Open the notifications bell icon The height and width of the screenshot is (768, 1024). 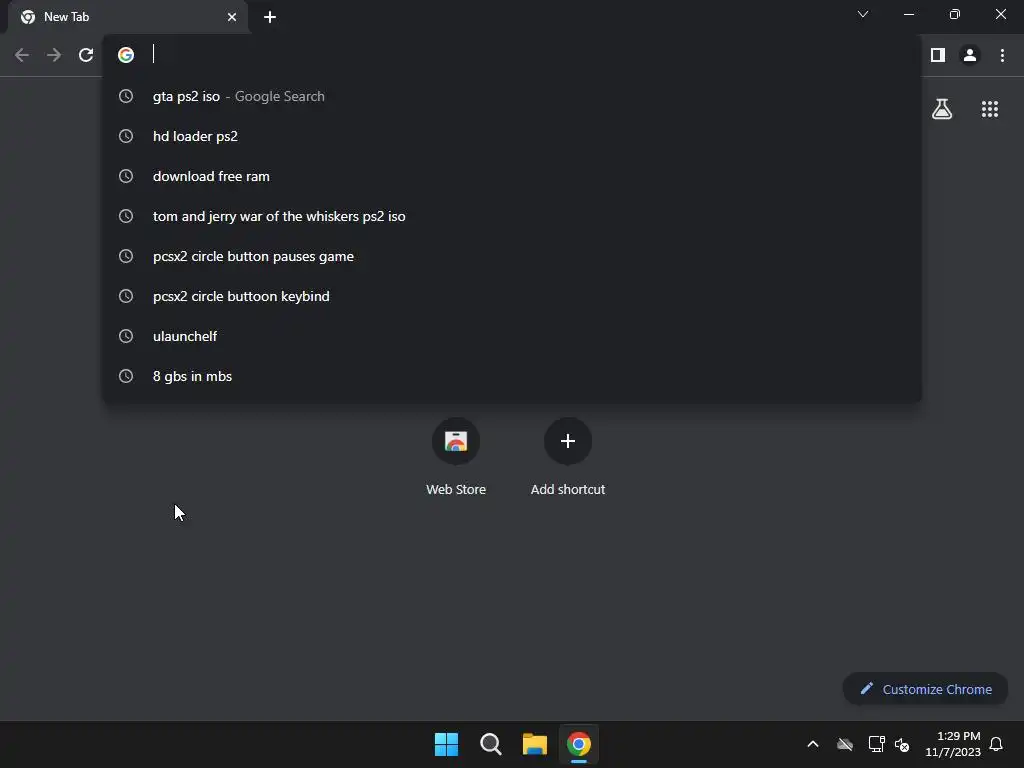997,744
